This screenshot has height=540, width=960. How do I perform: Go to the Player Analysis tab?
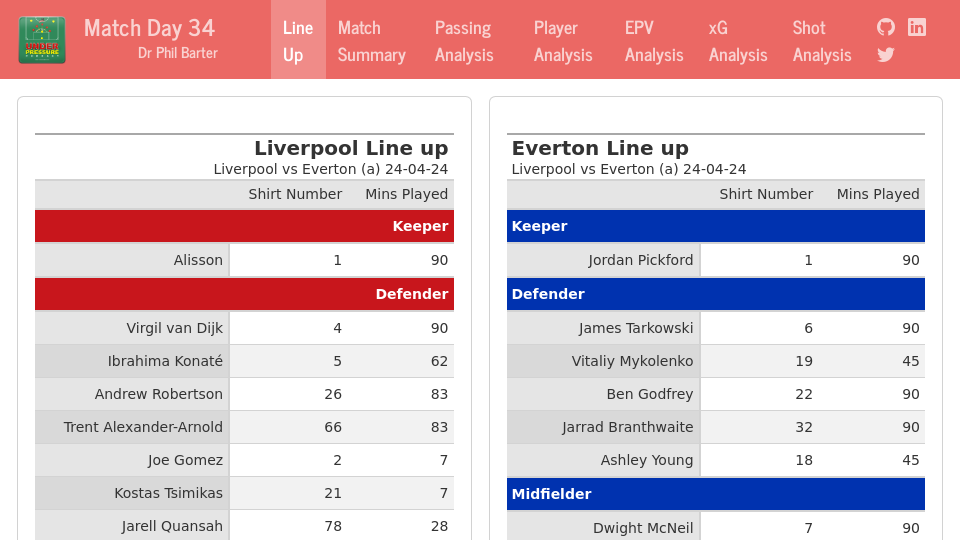point(563,40)
